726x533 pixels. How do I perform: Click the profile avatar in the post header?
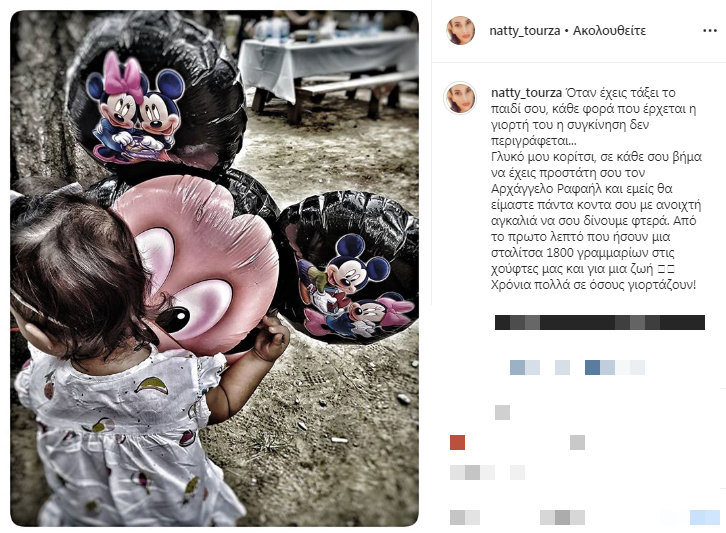point(460,31)
